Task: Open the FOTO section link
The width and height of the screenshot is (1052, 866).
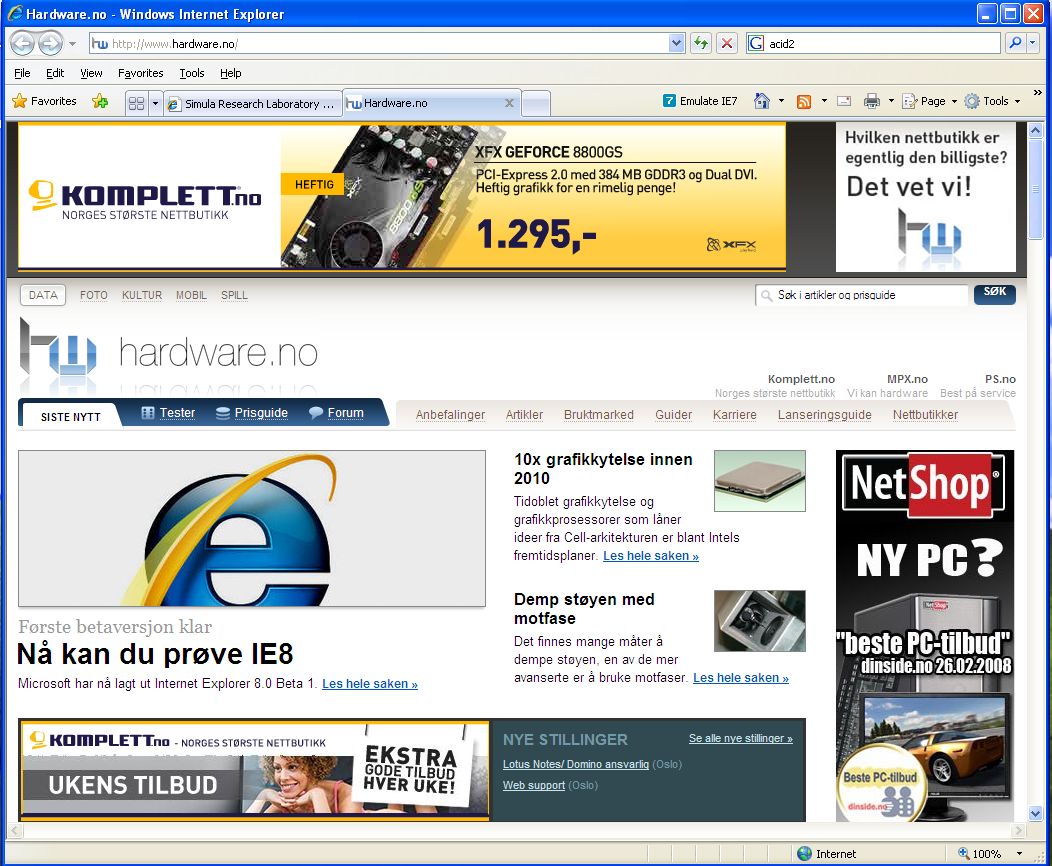Action: [x=93, y=295]
